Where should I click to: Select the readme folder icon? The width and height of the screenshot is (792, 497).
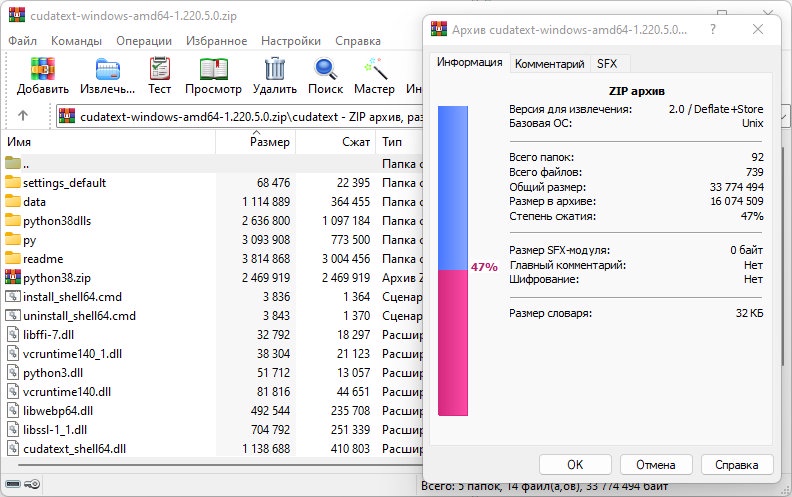pyautogui.click(x=13, y=259)
